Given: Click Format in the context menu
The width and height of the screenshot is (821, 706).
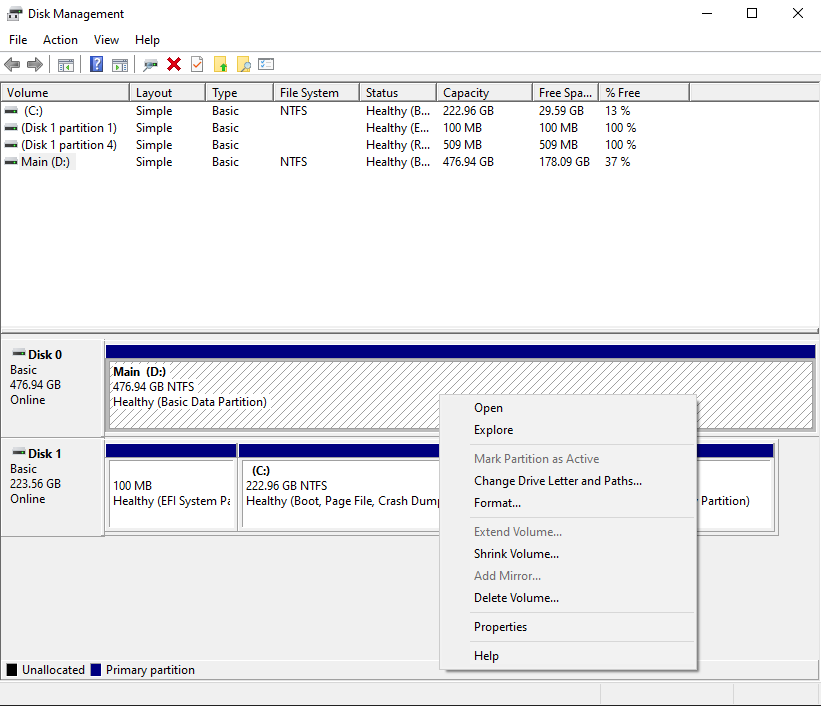Looking at the screenshot, I should coord(497,503).
